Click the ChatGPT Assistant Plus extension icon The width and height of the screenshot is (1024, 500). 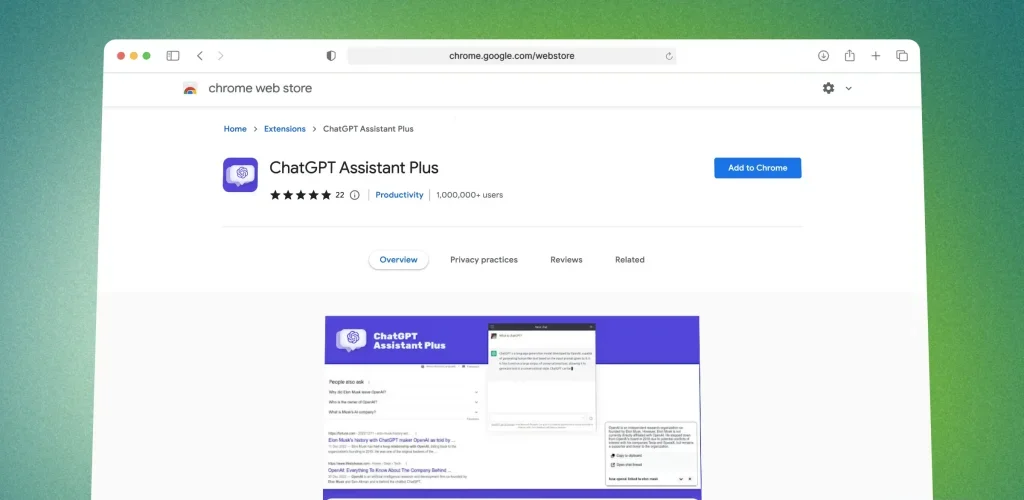coord(240,175)
